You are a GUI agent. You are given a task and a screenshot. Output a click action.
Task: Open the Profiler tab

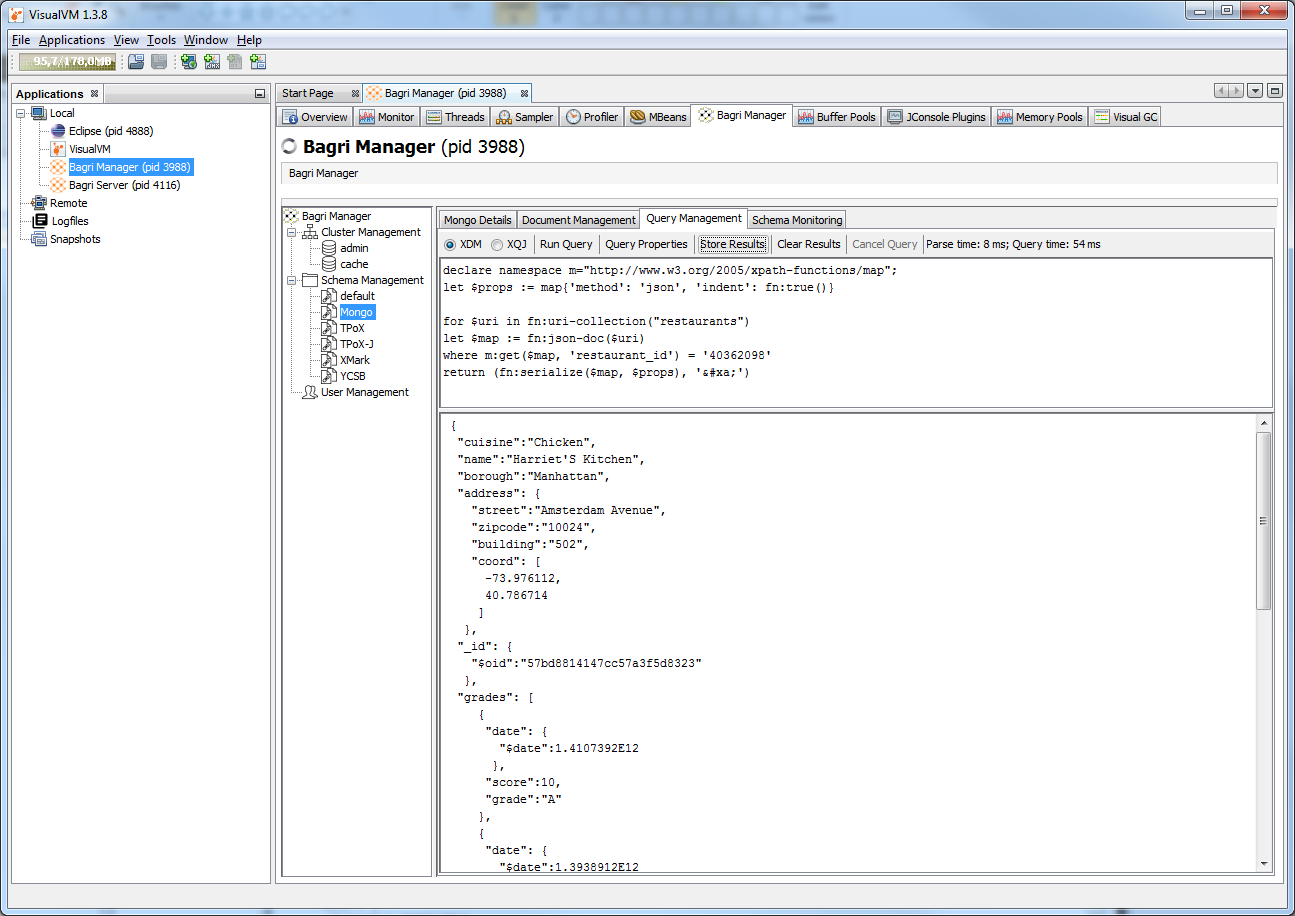tap(592, 117)
